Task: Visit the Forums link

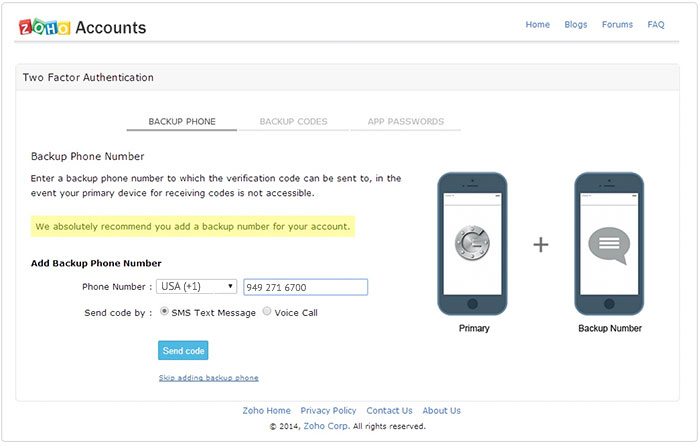Action: 617,25
